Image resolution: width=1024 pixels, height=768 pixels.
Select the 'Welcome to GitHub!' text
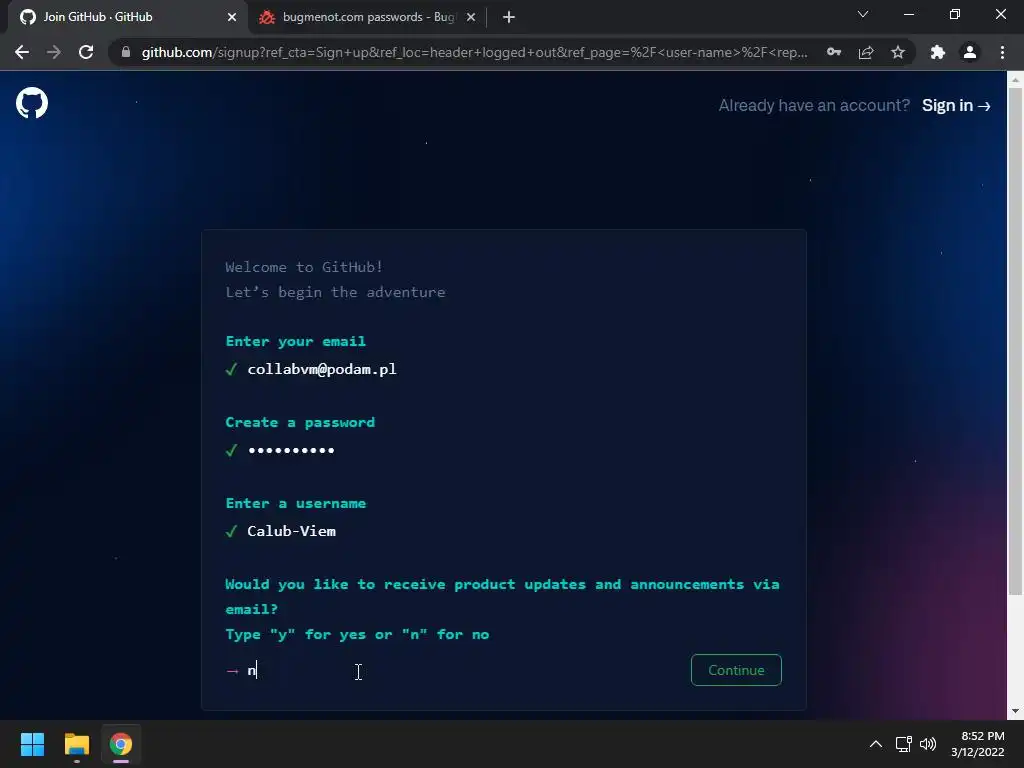[304, 266]
